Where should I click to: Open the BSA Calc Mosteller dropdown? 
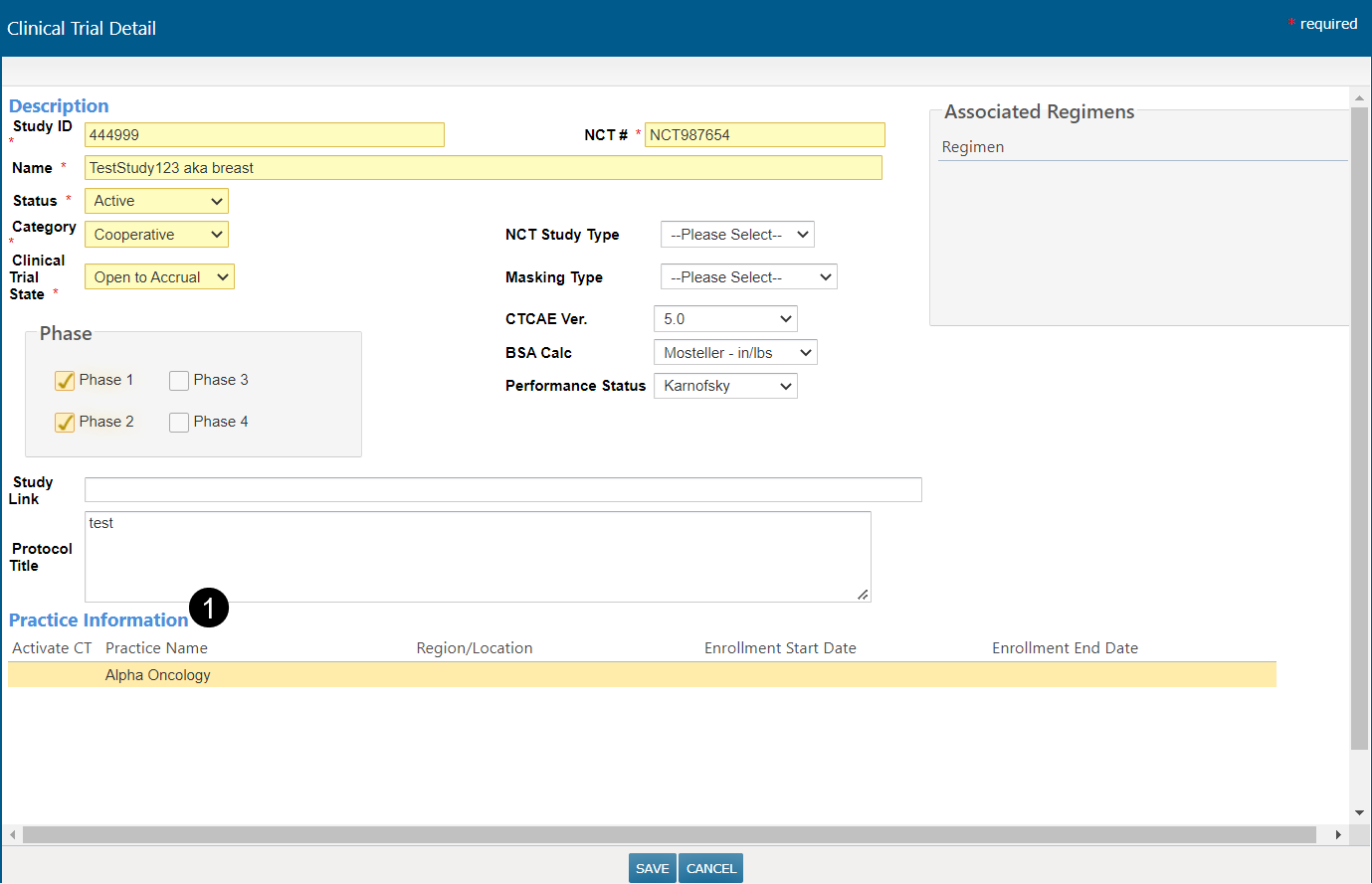point(735,353)
